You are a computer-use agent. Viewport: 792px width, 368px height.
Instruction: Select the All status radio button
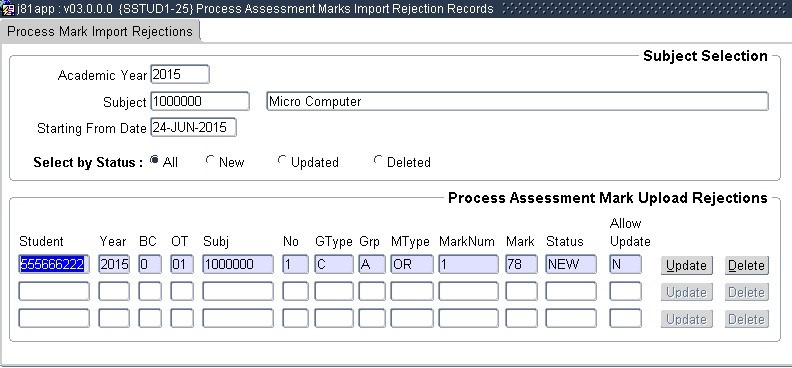[155, 161]
